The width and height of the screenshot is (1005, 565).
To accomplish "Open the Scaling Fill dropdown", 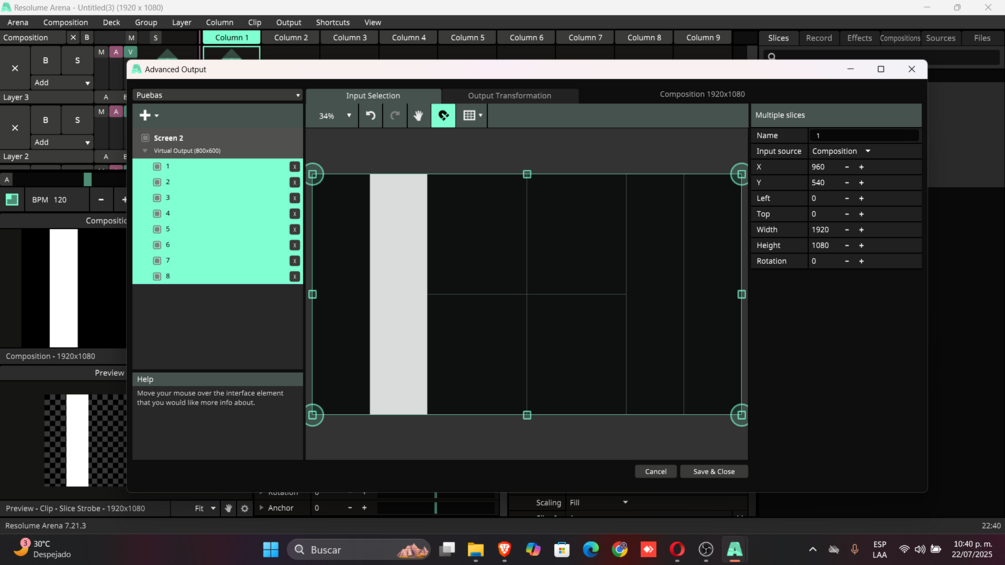I will tap(599, 502).
